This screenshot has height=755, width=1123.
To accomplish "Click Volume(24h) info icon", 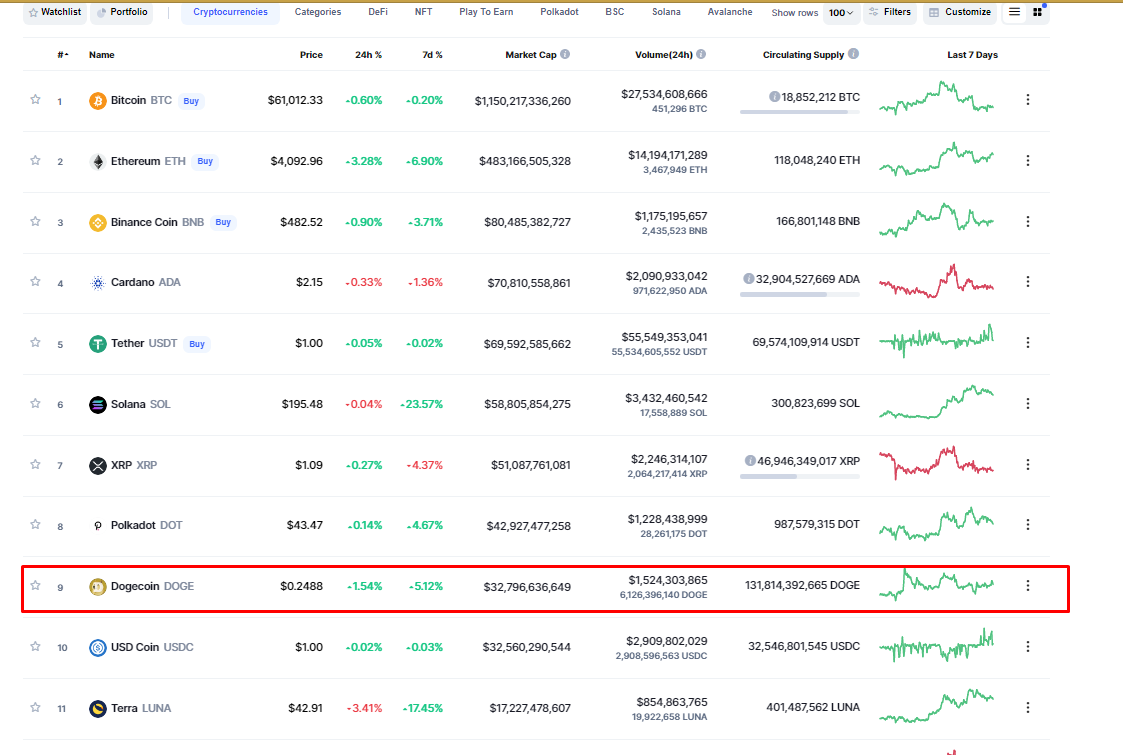I will (701, 54).
